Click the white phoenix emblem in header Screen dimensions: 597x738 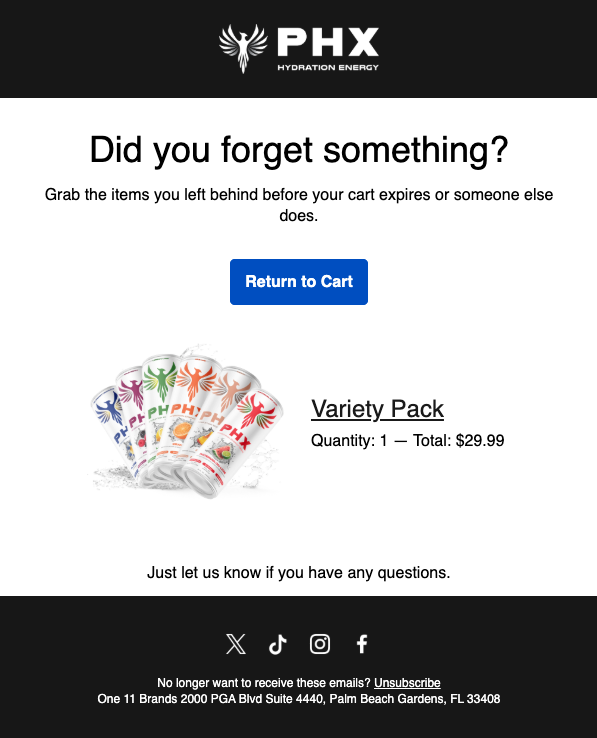pyautogui.click(x=243, y=48)
